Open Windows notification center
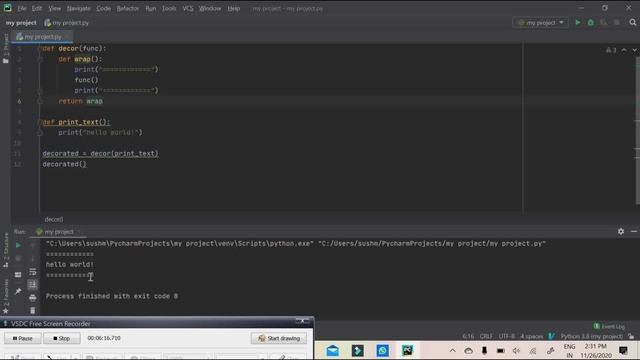The width and height of the screenshot is (640, 360). point(623,351)
